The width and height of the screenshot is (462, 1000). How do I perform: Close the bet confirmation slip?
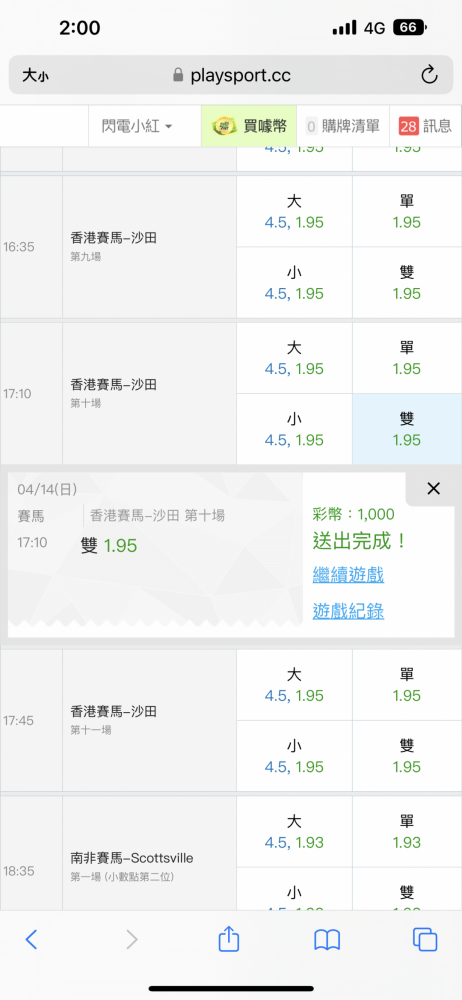pos(433,489)
